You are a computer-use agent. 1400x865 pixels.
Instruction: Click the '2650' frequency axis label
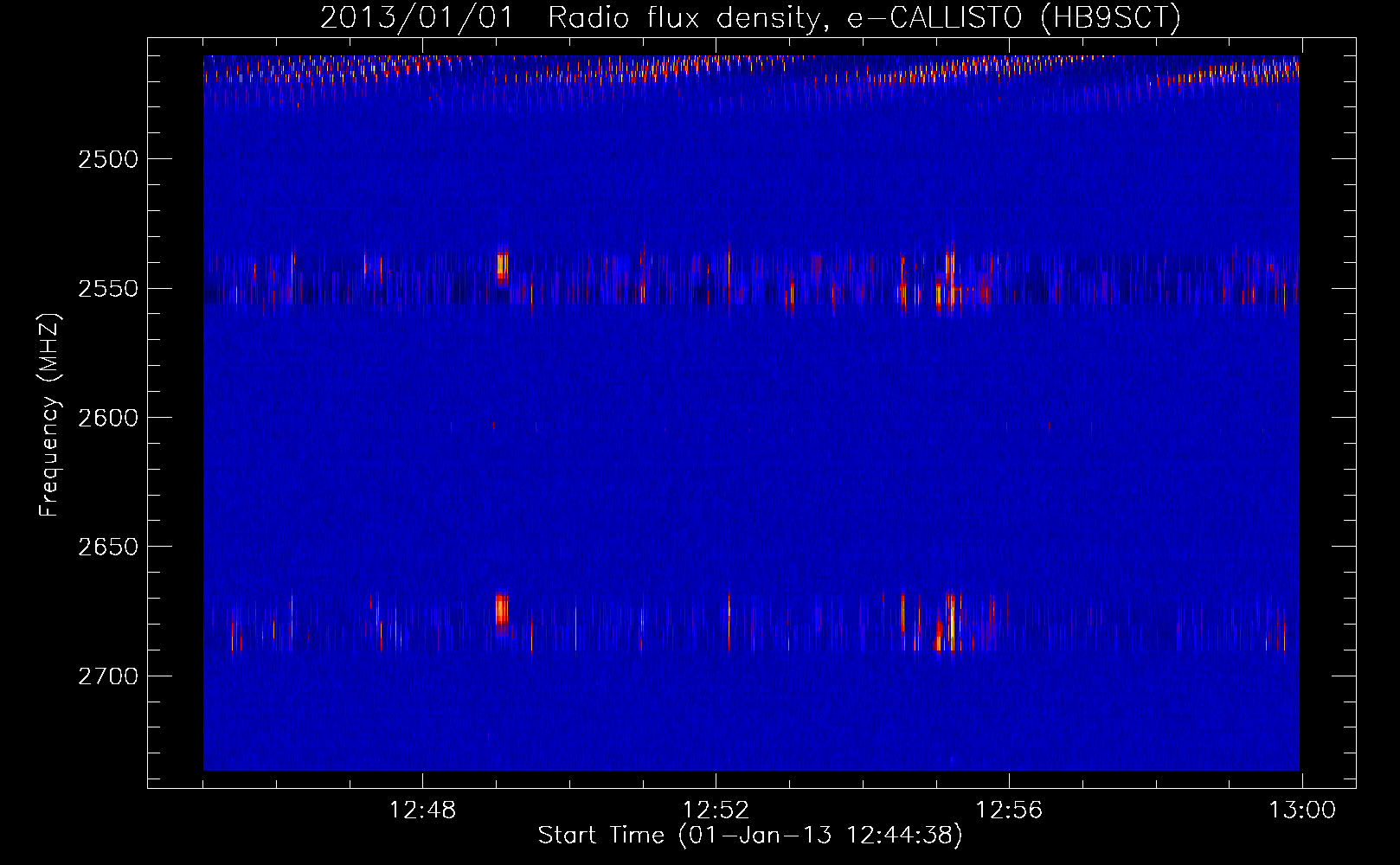pos(108,547)
